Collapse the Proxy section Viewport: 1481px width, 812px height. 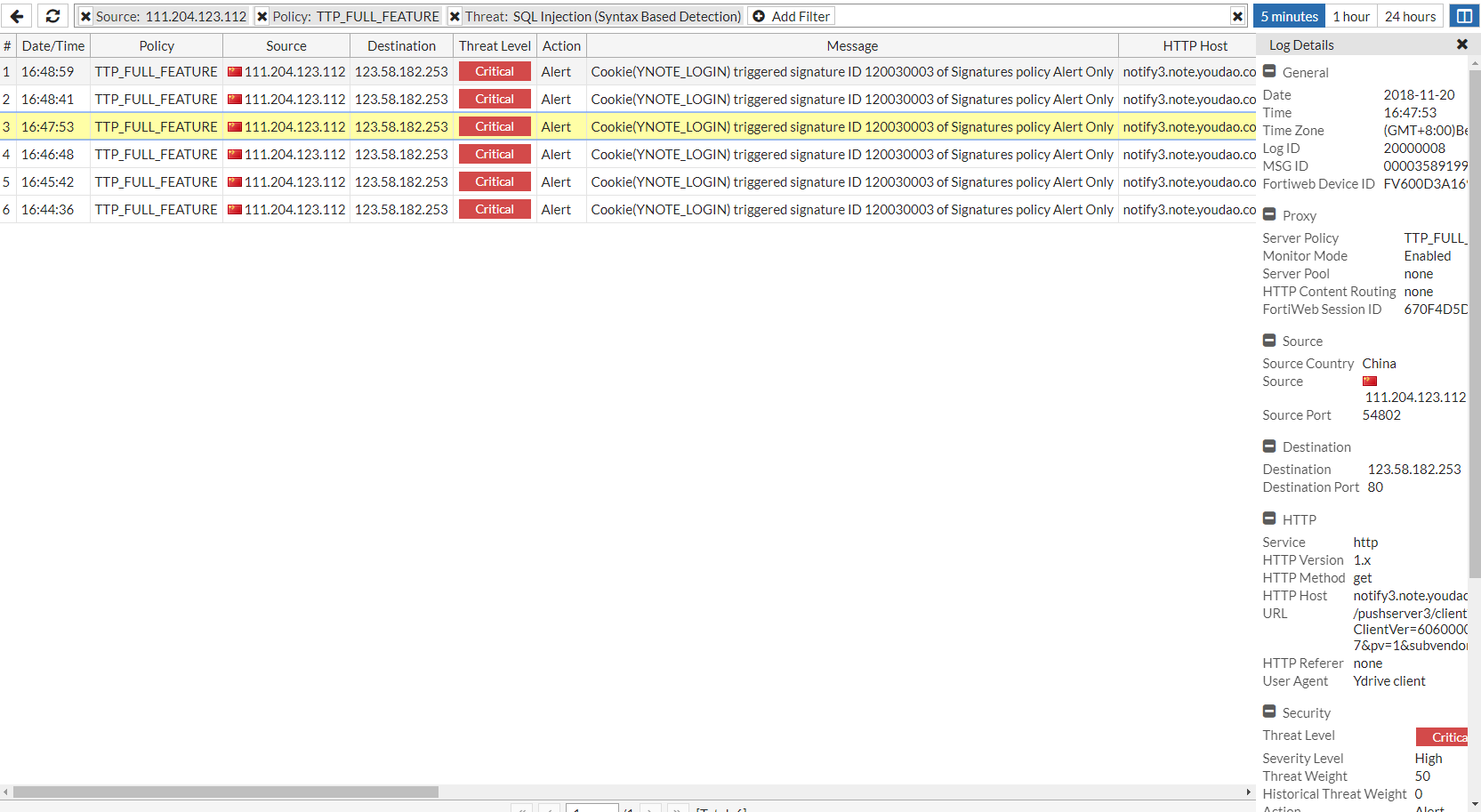click(1269, 214)
